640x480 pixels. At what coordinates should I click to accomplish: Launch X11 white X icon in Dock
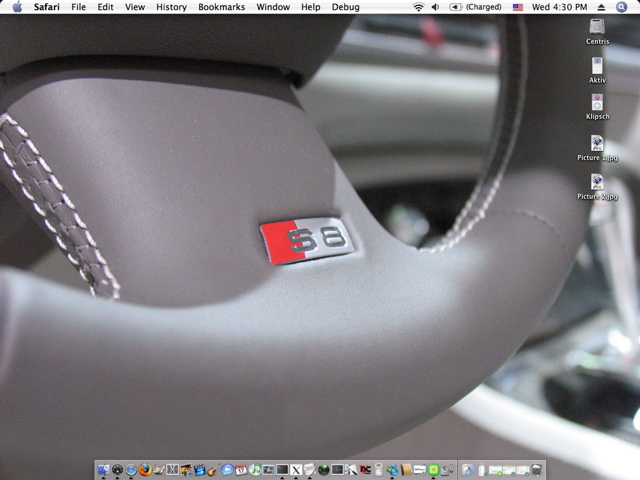click(296, 470)
